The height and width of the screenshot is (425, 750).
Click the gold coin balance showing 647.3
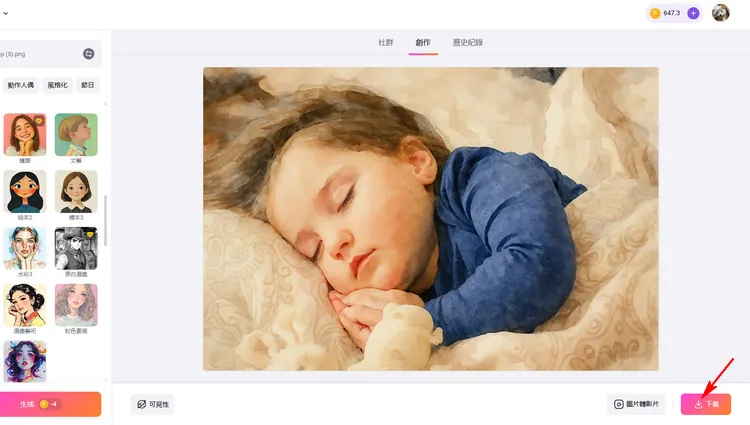pos(665,13)
